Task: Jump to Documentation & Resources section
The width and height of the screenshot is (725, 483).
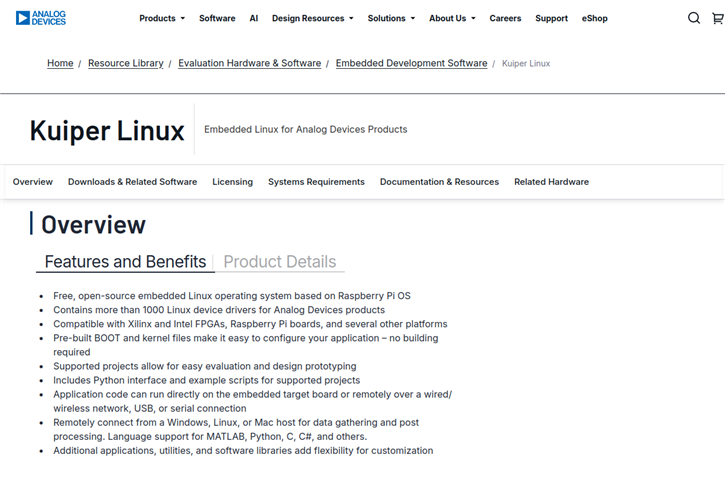Action: (x=439, y=182)
